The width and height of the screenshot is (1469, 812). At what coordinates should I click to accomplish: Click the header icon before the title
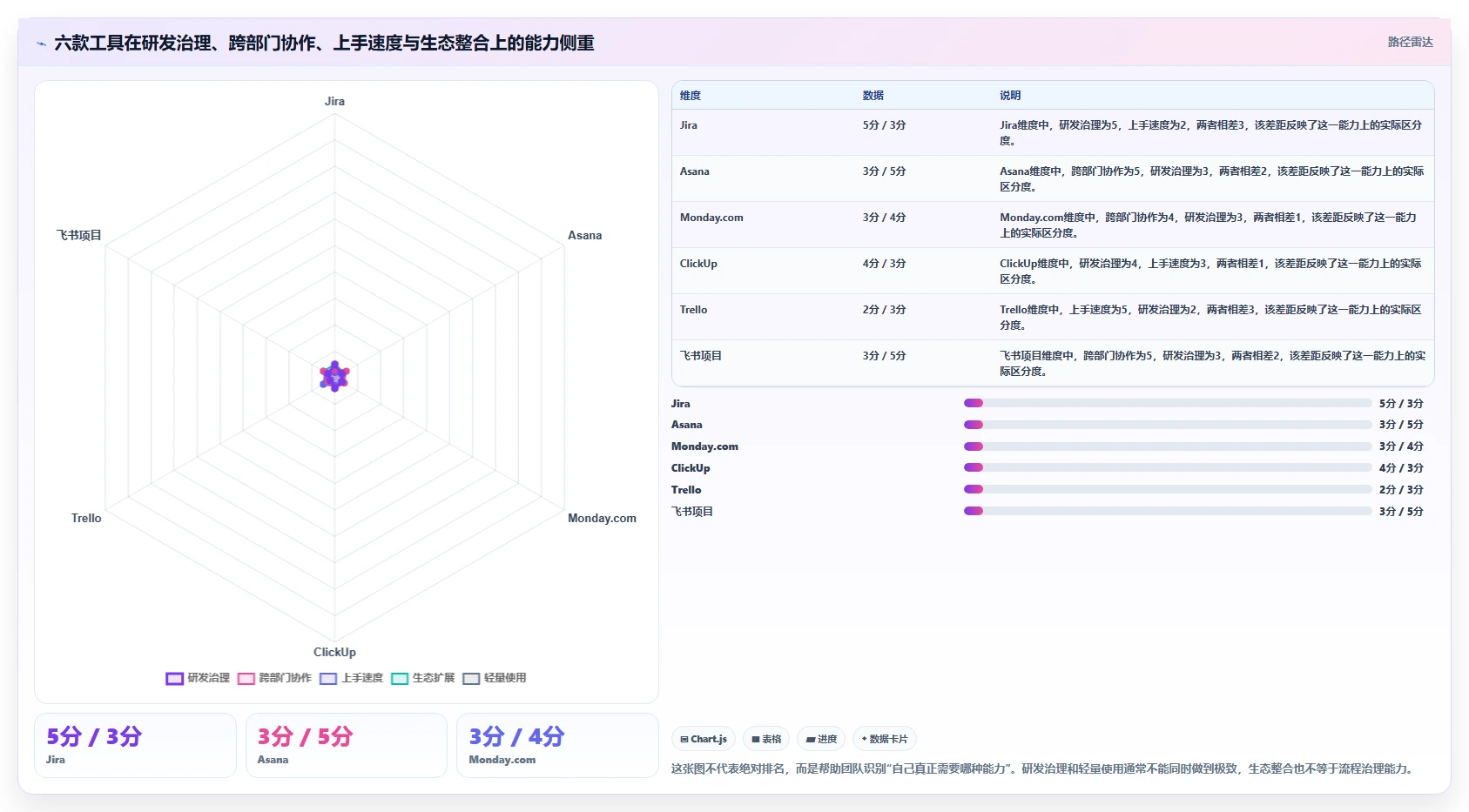(x=41, y=44)
